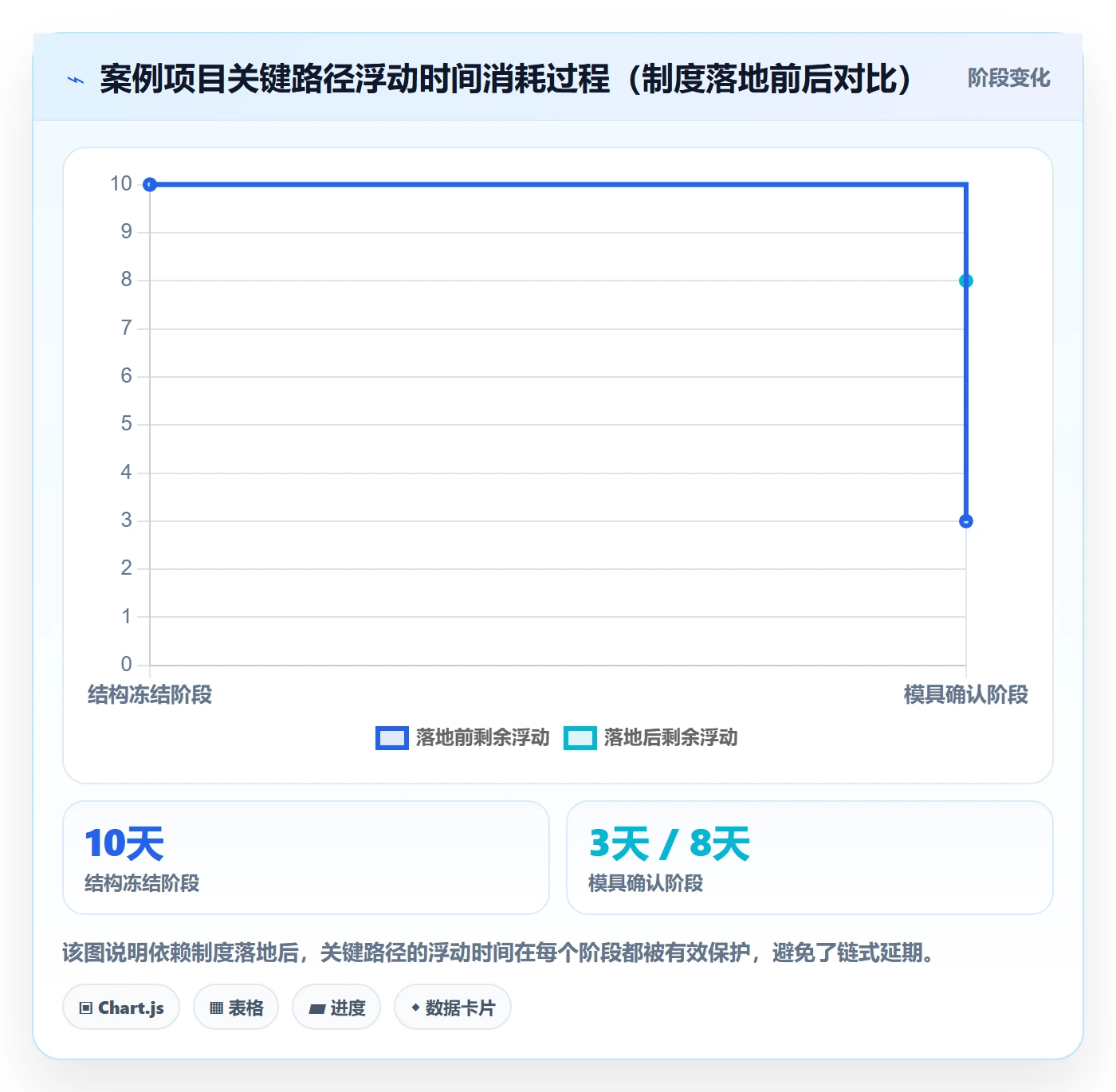1116x1092 pixels.
Task: Click the y-axis label 0
Action: [126, 665]
